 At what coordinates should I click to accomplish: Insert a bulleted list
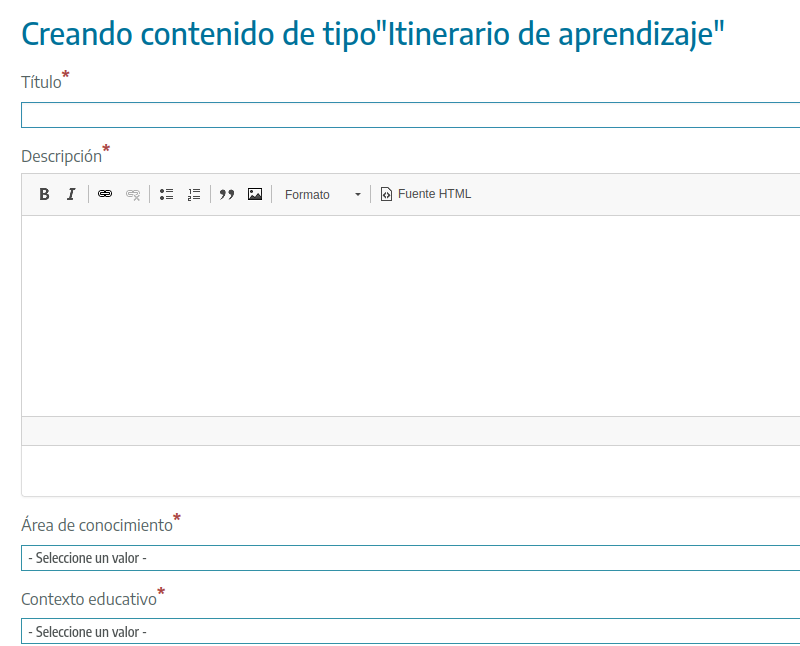[167, 194]
